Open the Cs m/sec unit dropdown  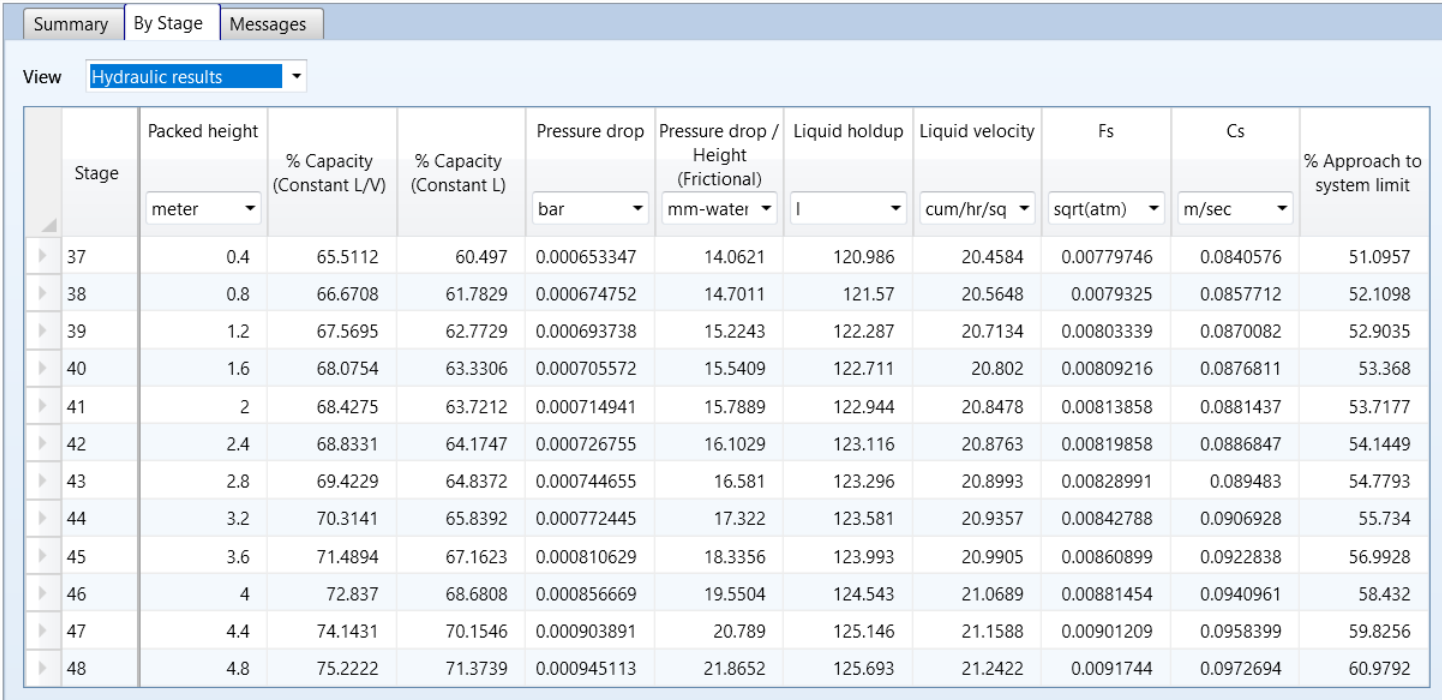(1235, 210)
